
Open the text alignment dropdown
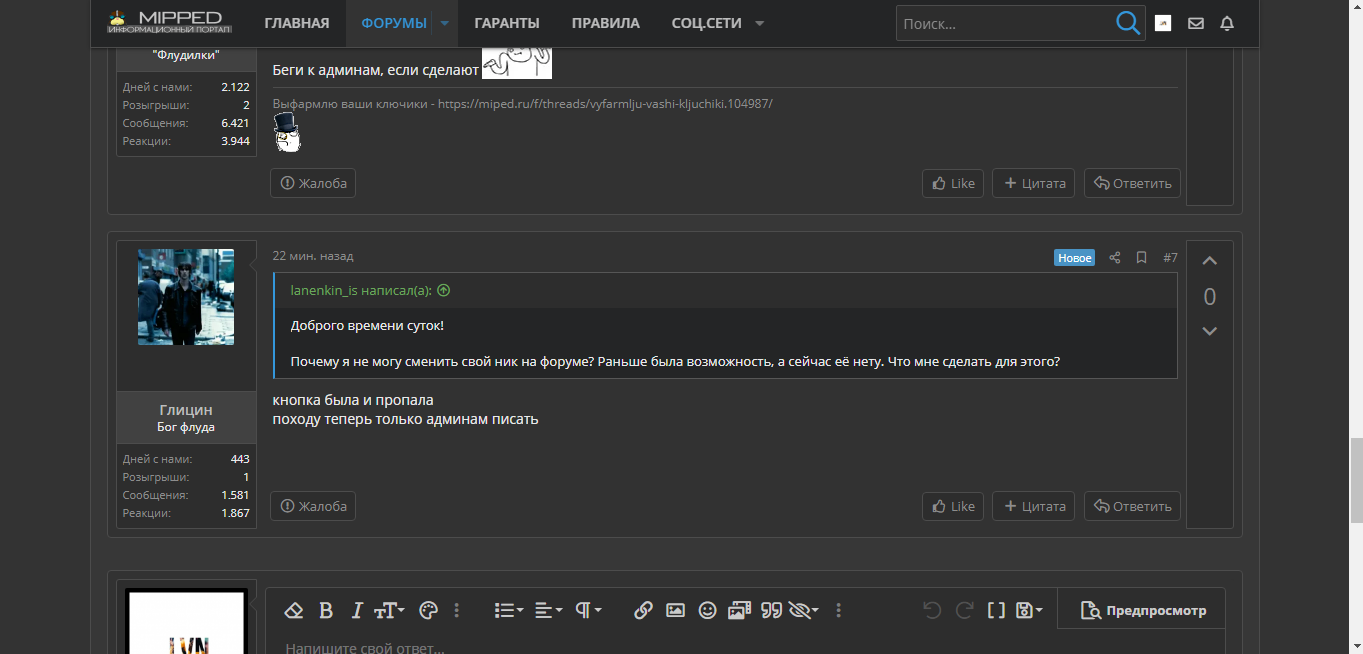(548, 610)
